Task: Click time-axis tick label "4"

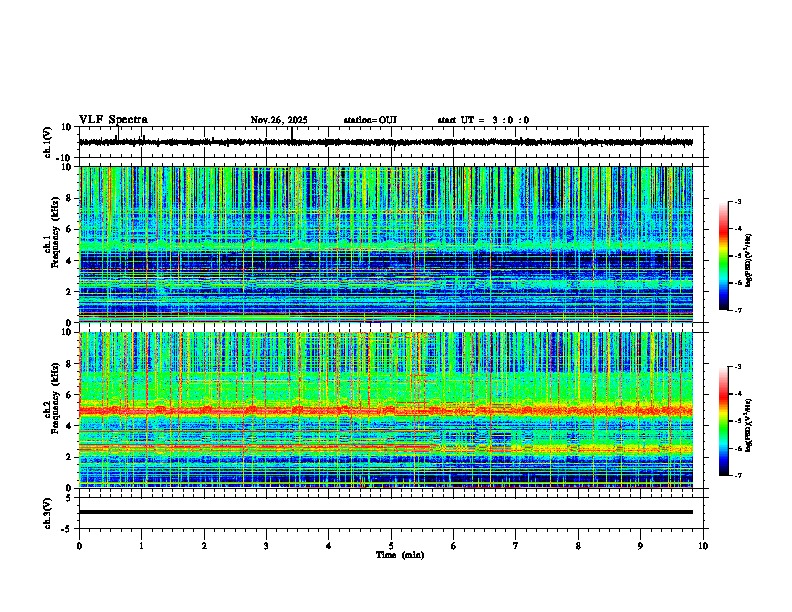Action: [x=328, y=546]
